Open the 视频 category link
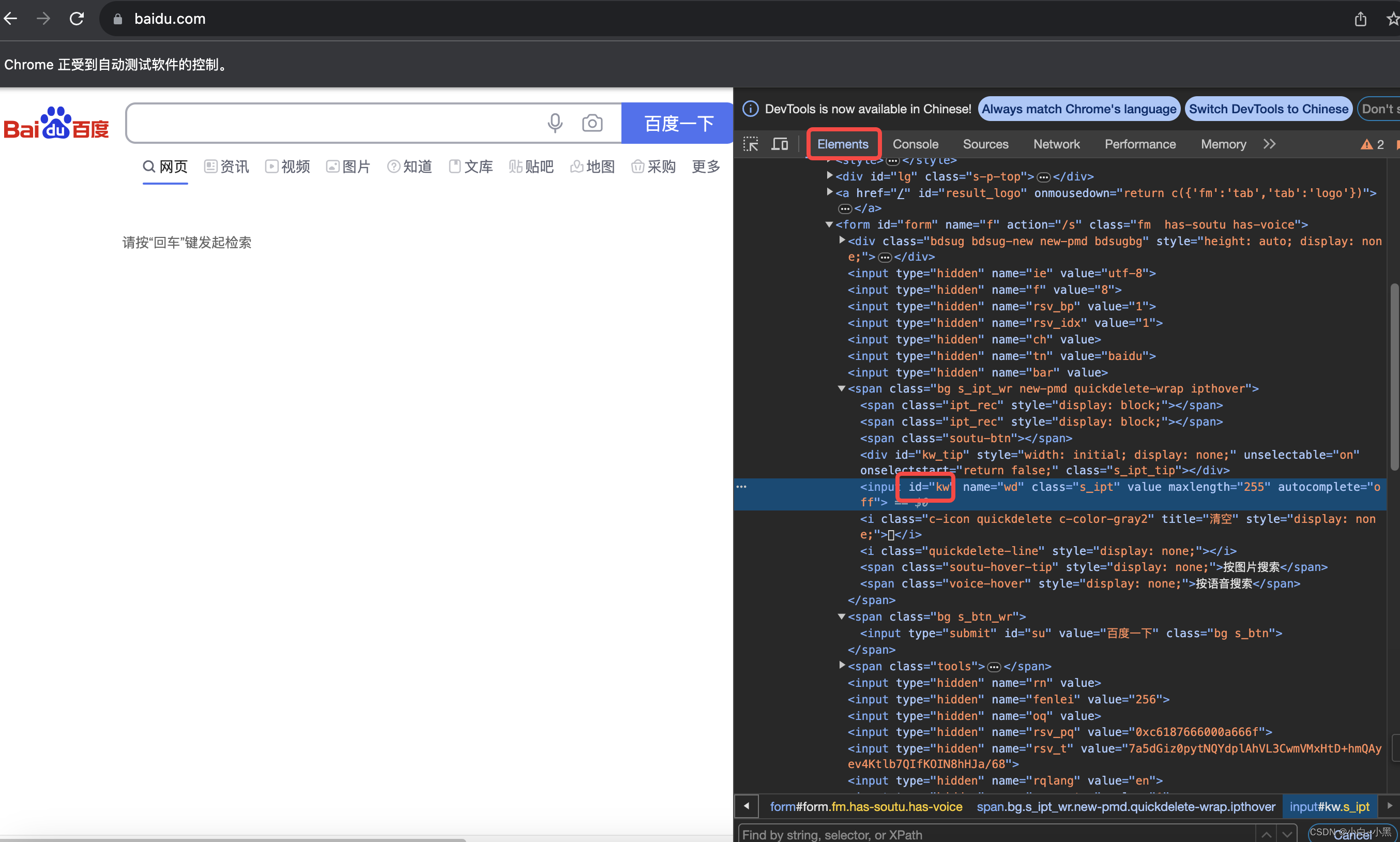The width and height of the screenshot is (1400, 842). tap(287, 167)
